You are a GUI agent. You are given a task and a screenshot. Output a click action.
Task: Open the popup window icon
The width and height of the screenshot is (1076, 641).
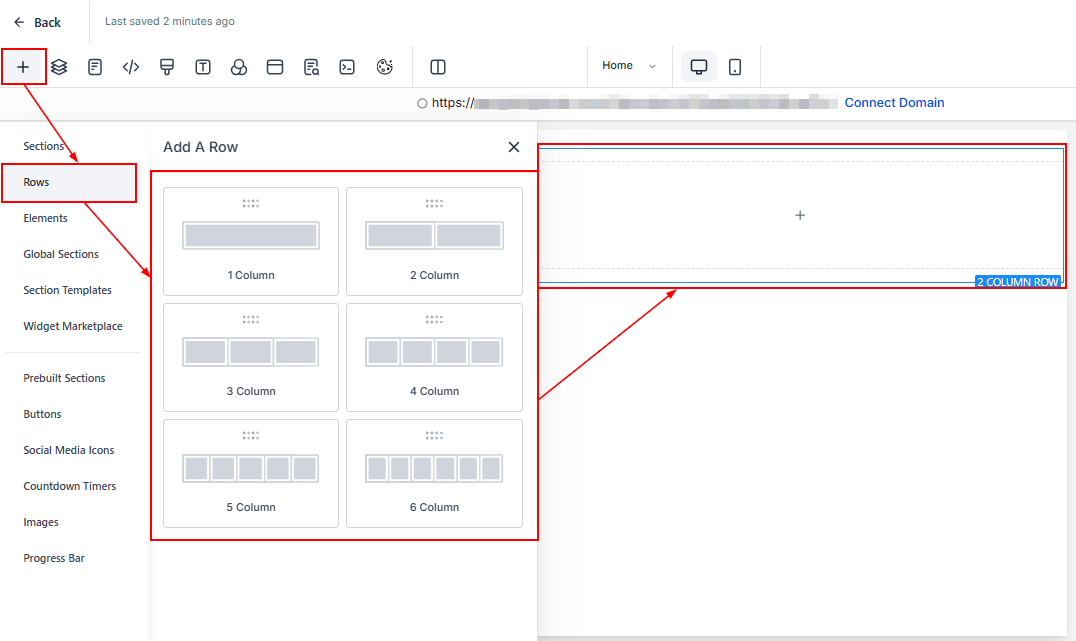(x=275, y=67)
